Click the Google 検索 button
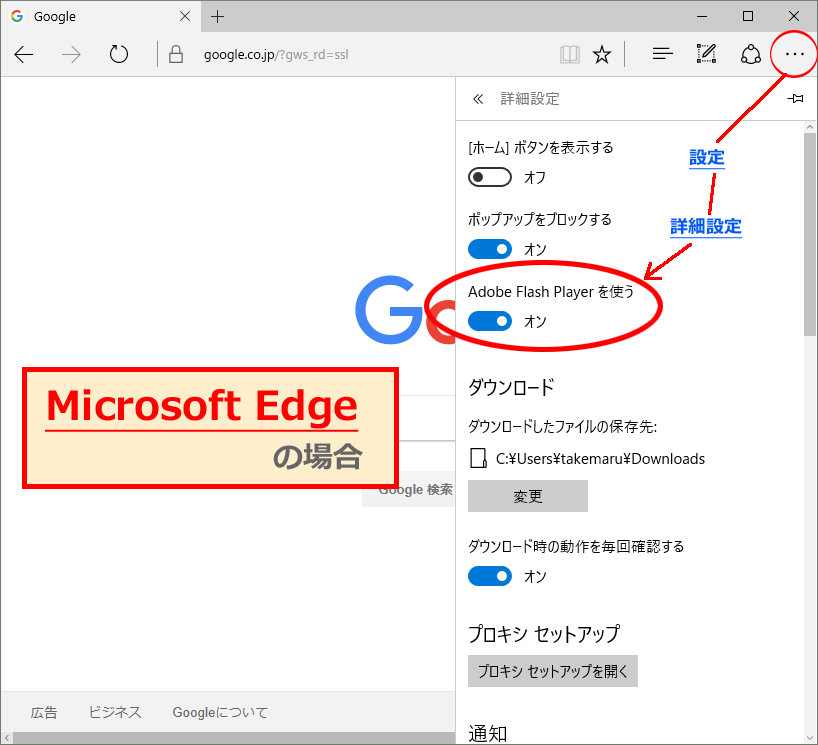This screenshot has height=745, width=818. [x=409, y=490]
